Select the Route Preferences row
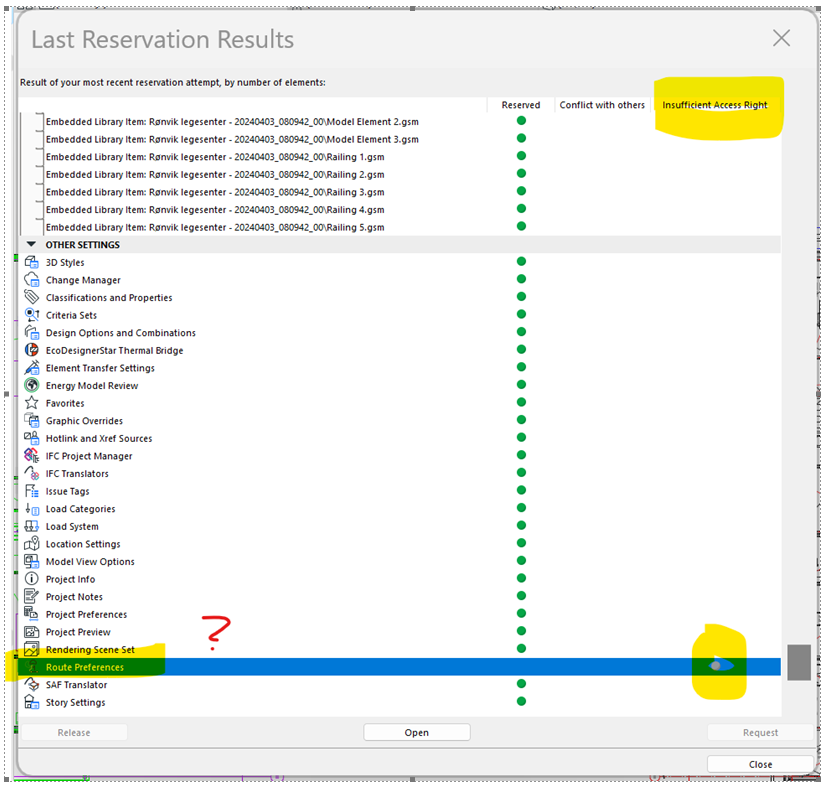The width and height of the screenshot is (831, 788). [85, 667]
